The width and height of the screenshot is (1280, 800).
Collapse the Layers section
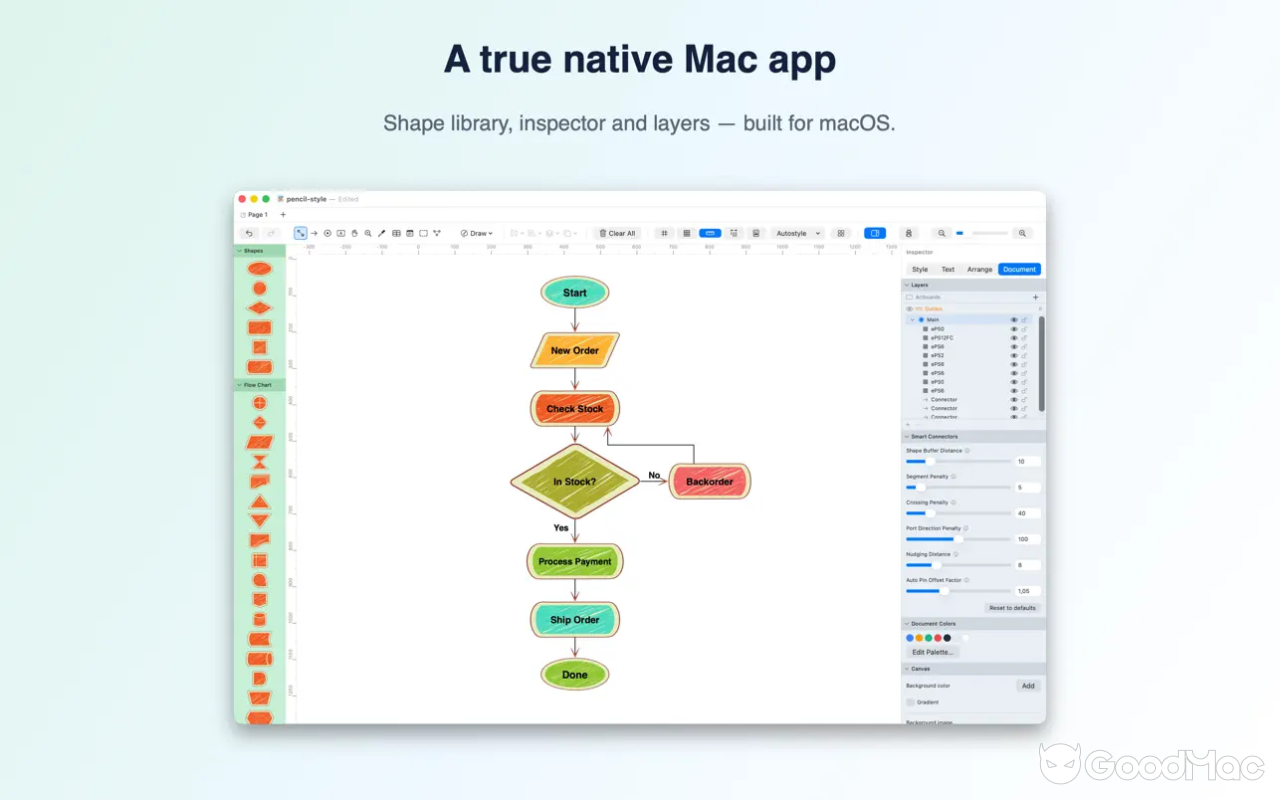point(907,285)
